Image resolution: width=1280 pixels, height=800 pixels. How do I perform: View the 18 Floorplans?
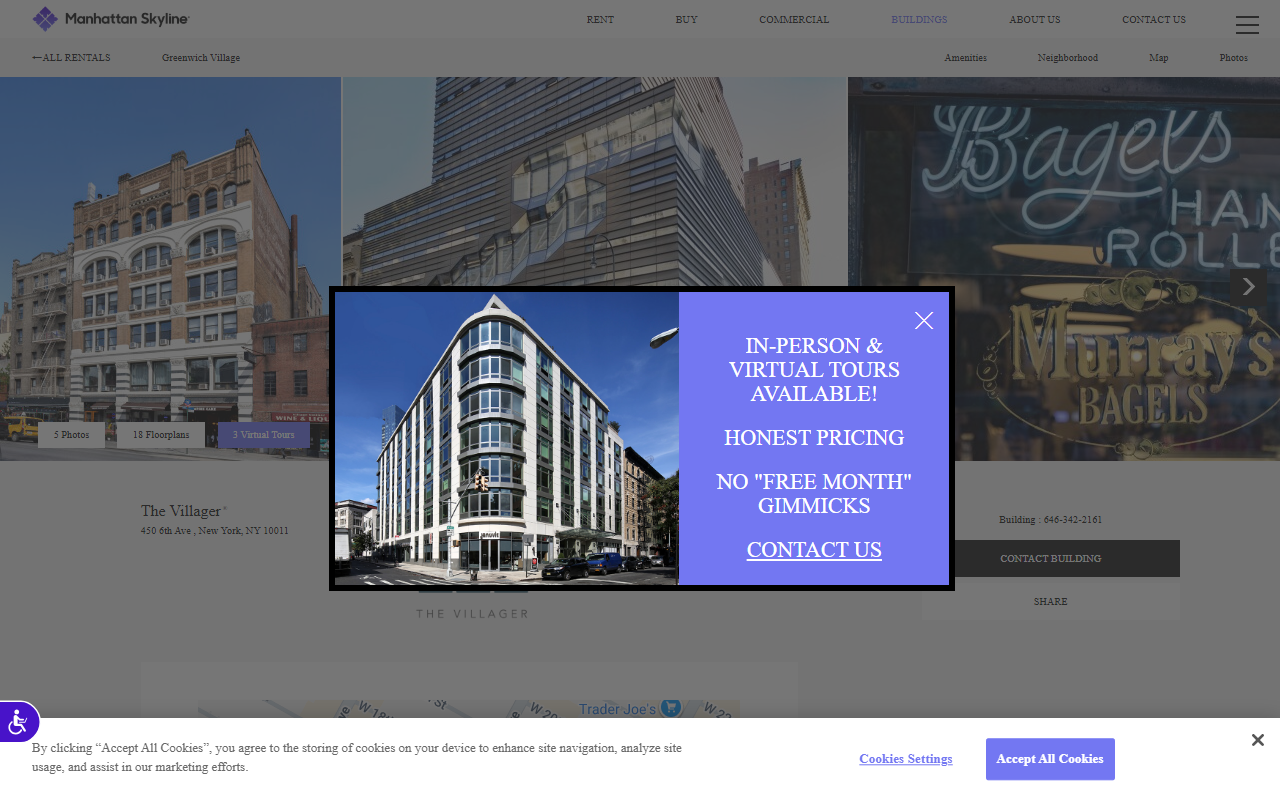point(161,435)
